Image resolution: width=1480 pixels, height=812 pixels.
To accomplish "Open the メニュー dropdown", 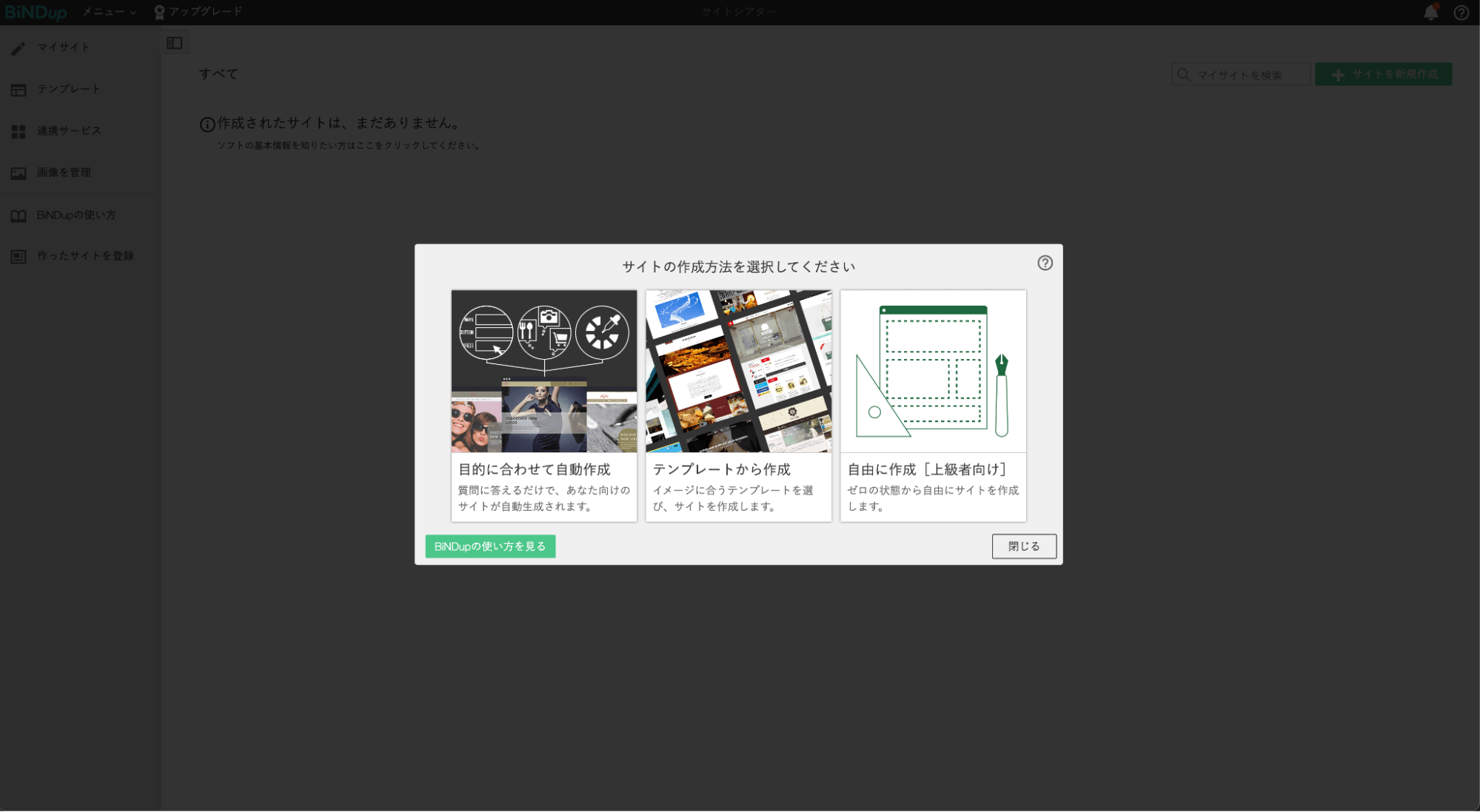I will 107,12.
